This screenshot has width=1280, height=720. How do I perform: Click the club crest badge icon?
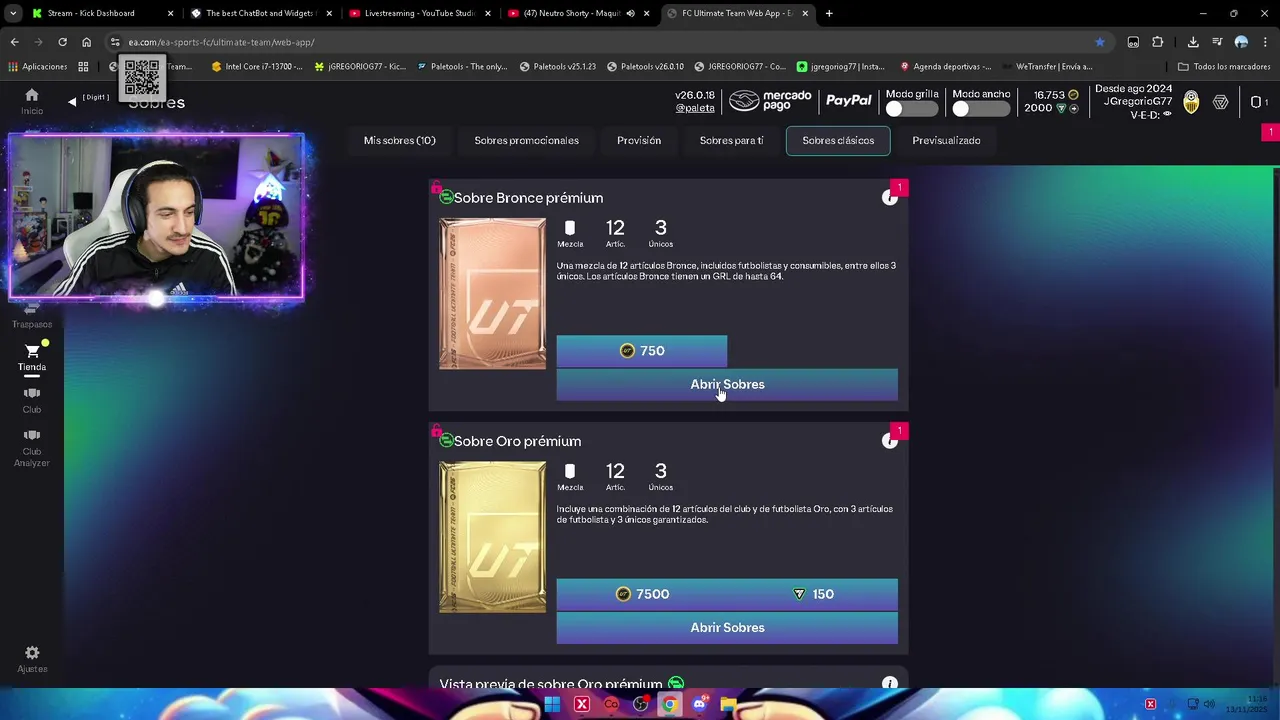click(x=1191, y=102)
